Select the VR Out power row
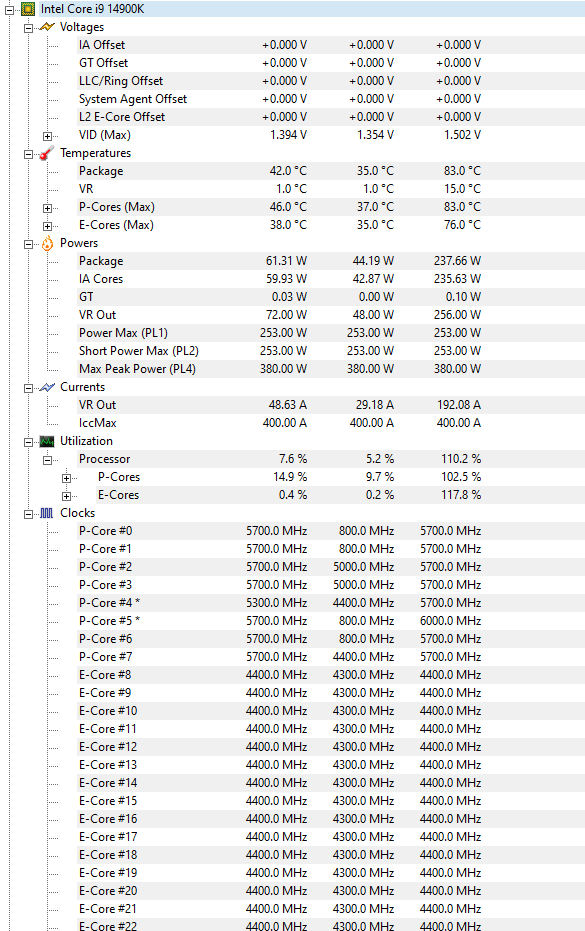 pos(331,315)
